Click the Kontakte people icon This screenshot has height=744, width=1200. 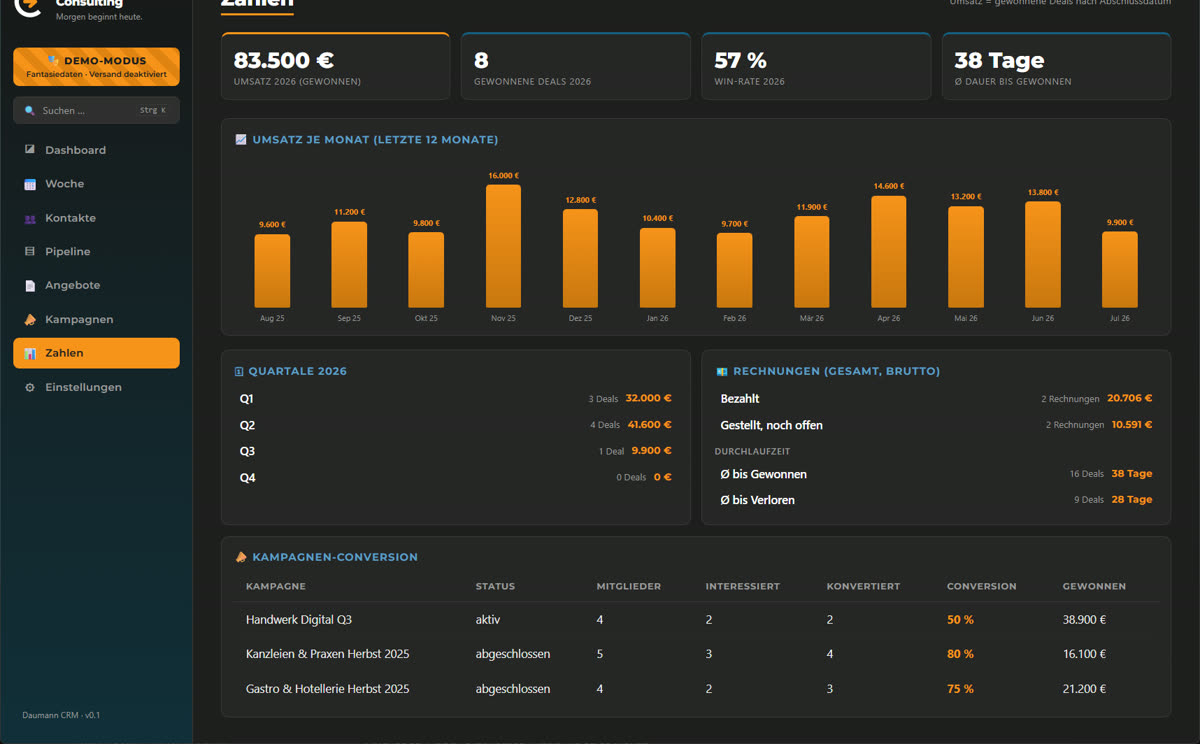[x=30, y=218]
